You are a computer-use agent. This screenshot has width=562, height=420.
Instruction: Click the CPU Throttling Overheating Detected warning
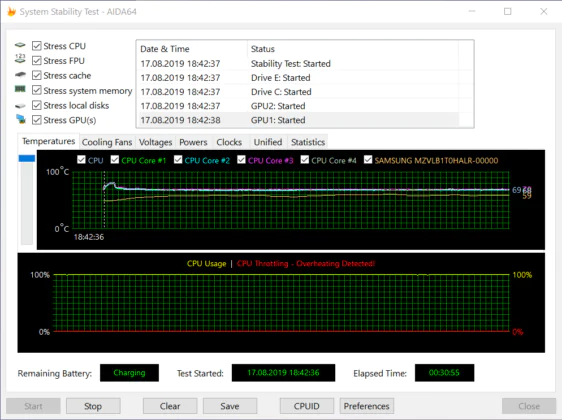click(x=306, y=263)
